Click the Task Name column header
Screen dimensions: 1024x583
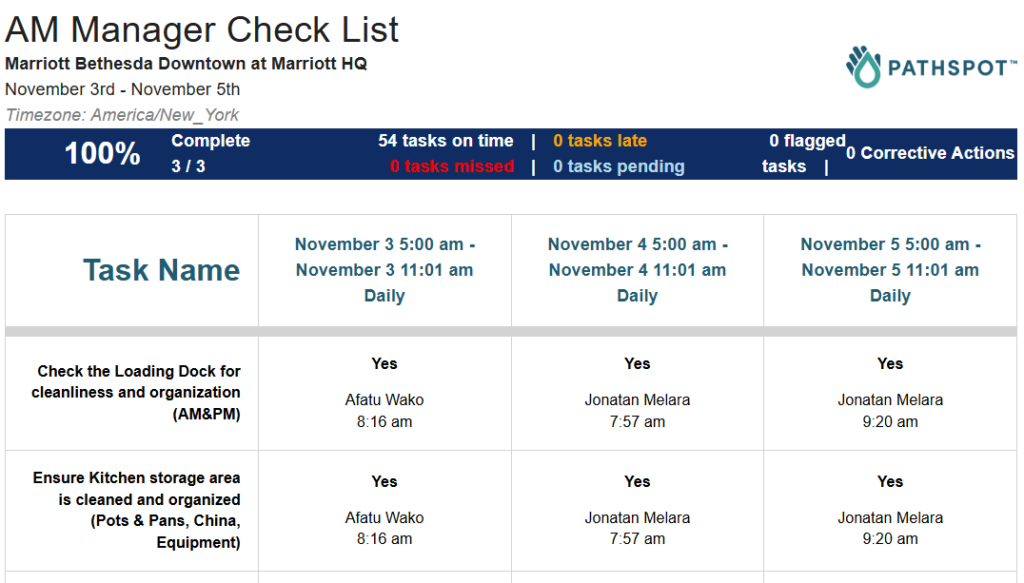click(x=161, y=270)
